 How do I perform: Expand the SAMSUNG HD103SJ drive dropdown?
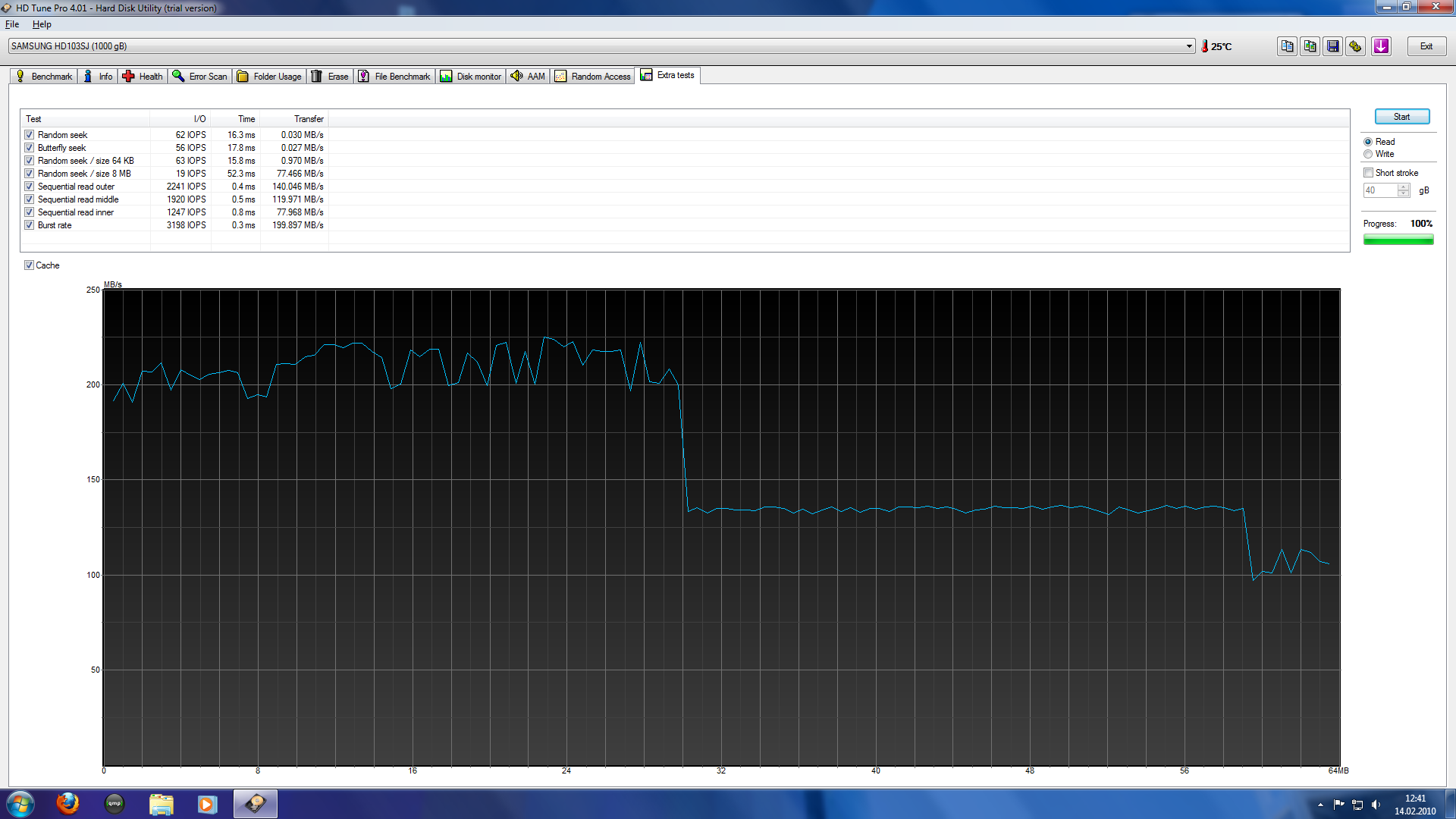1189,46
